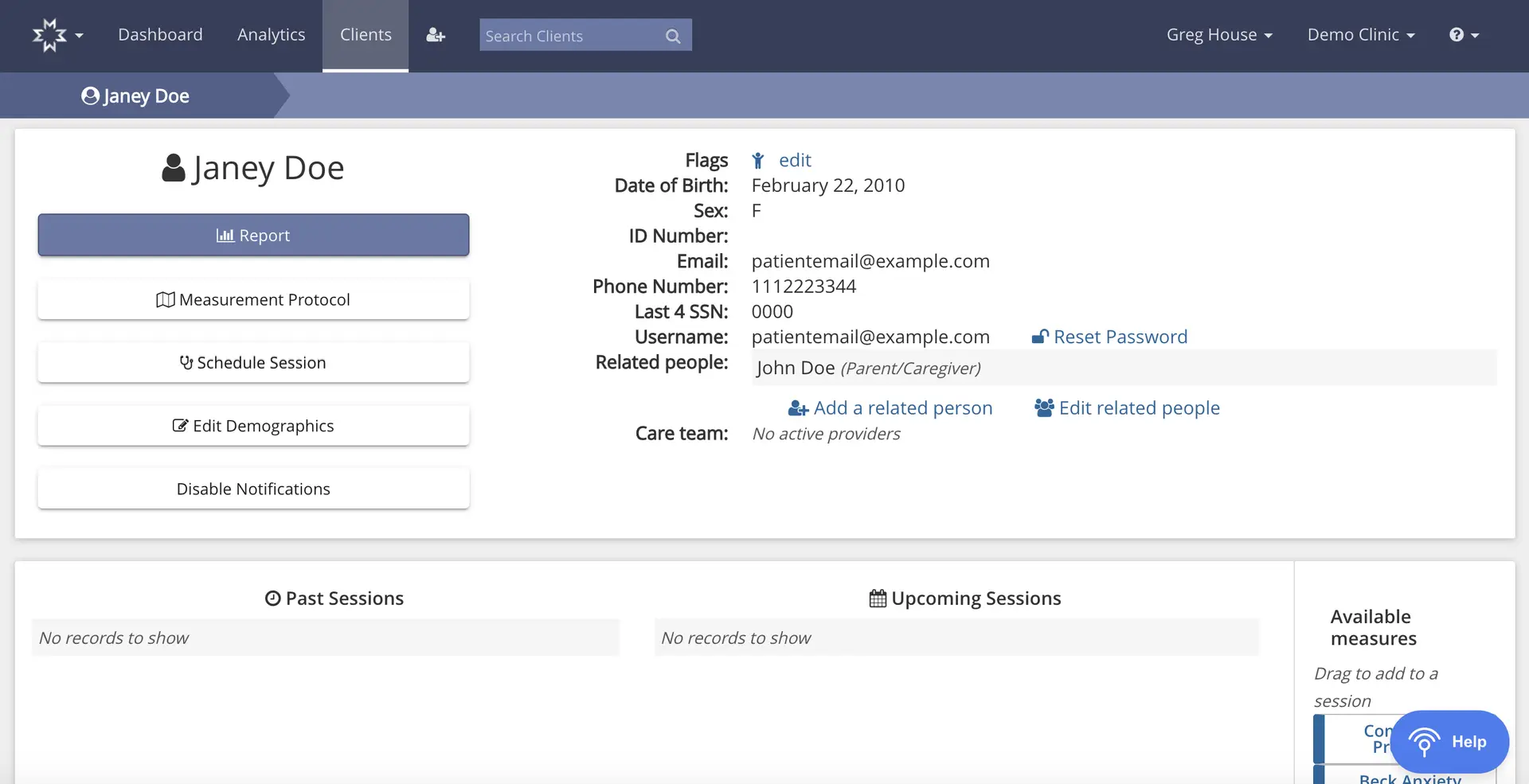Viewport: 1529px width, 784px height.
Task: Click the caduceus icon on Schedule Session
Action: 186,362
